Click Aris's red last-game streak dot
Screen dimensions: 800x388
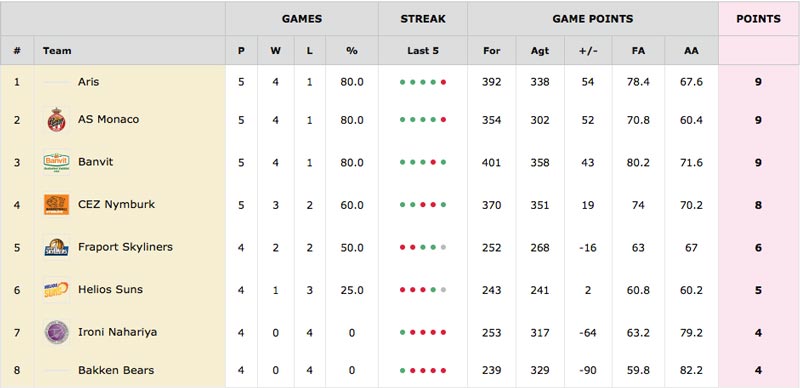(443, 82)
